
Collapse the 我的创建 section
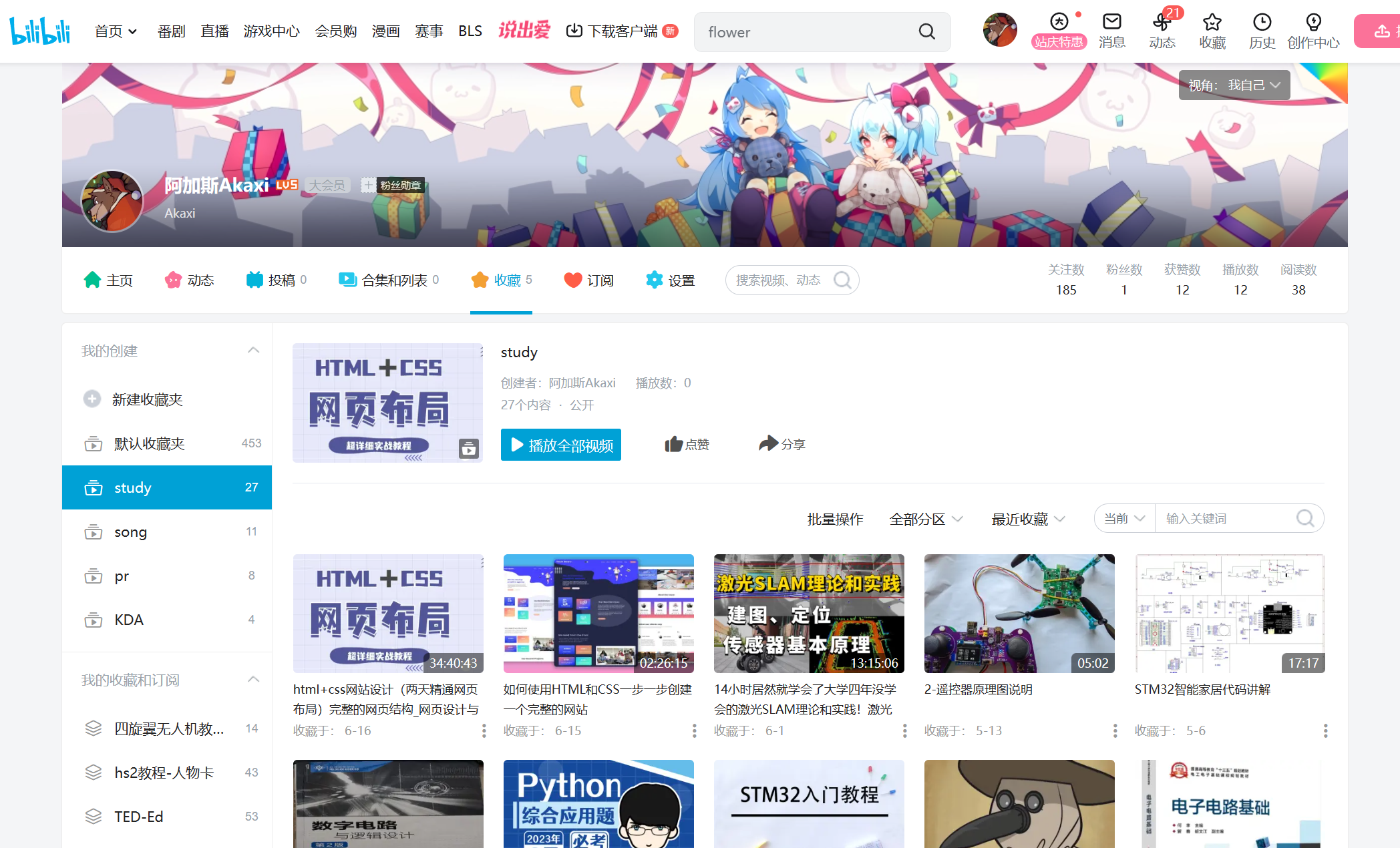pyautogui.click(x=253, y=350)
